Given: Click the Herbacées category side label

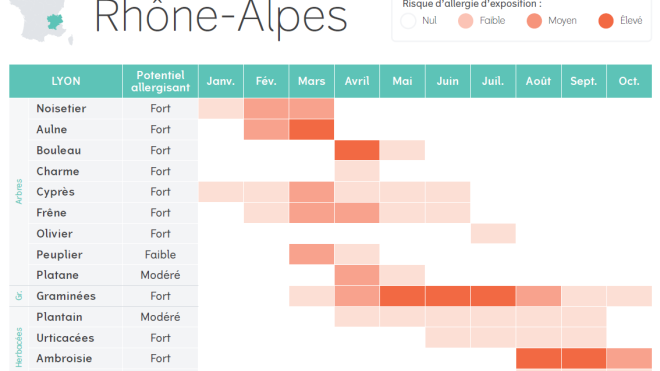Looking at the screenshot, I should (x=19, y=348).
